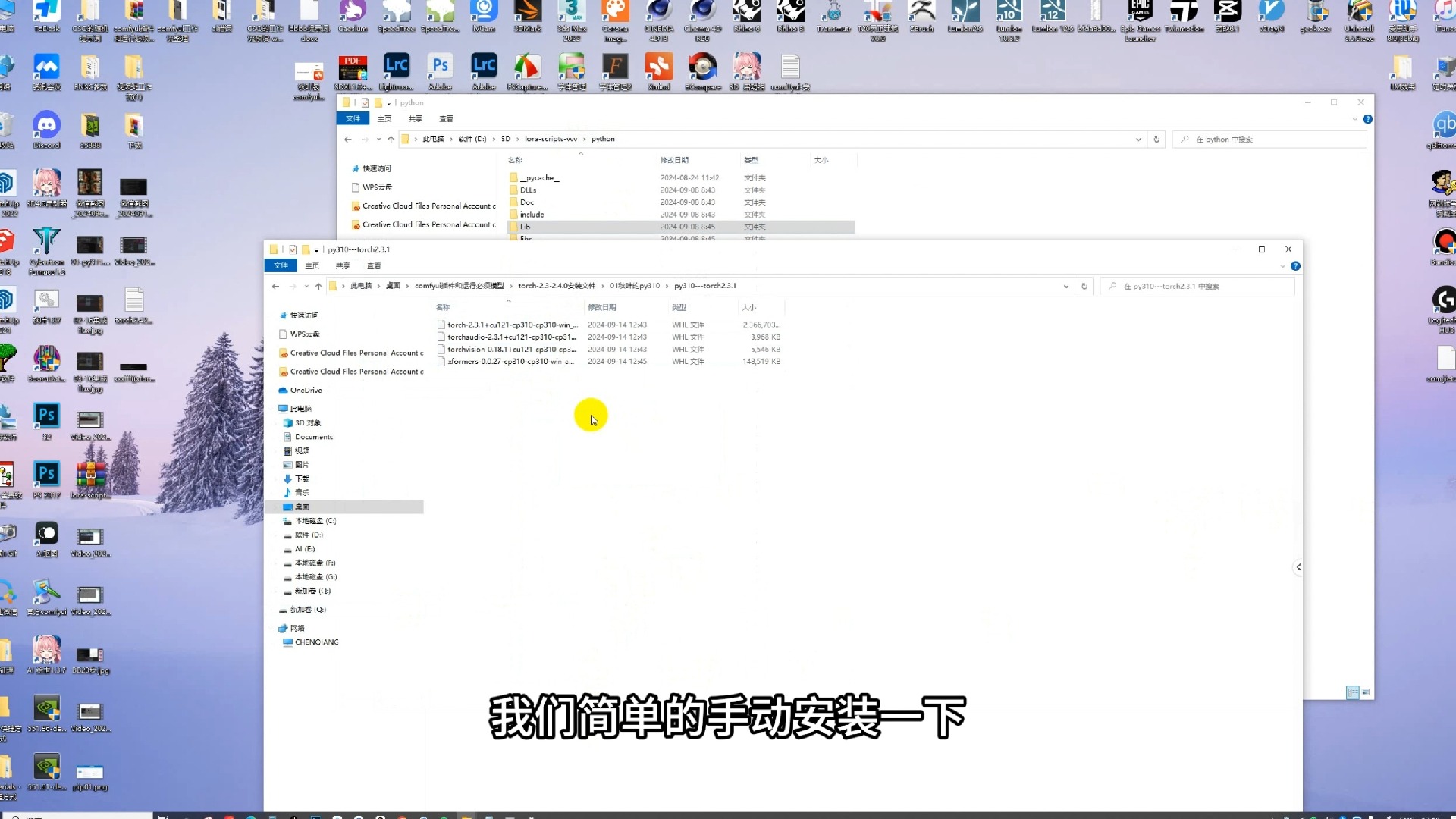This screenshot has height=819, width=1456.
Task: Switch to large thumbnails view icon
Action: 1366,692
